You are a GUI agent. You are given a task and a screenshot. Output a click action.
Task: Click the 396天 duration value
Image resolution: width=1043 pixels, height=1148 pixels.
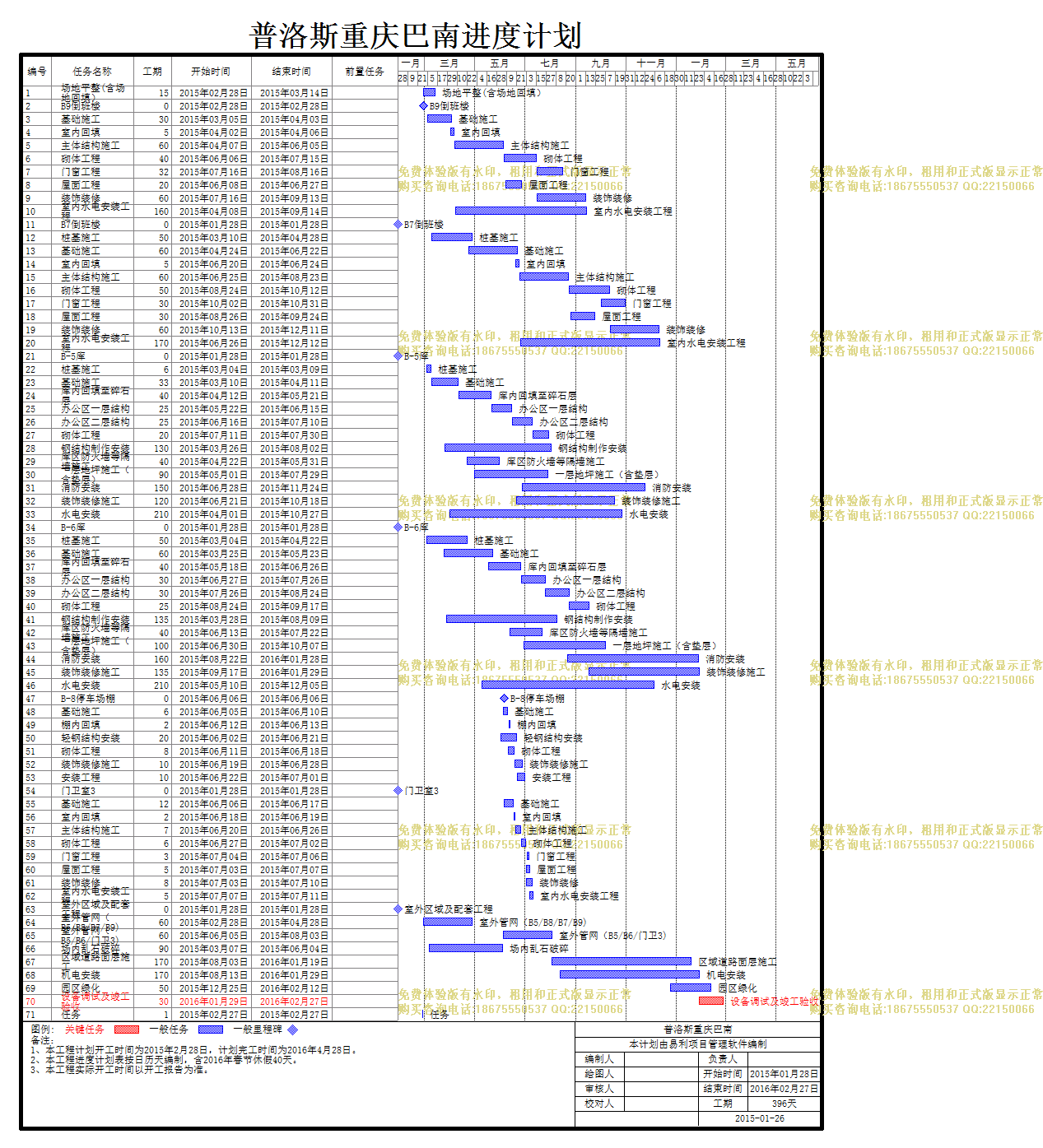coord(784,1104)
